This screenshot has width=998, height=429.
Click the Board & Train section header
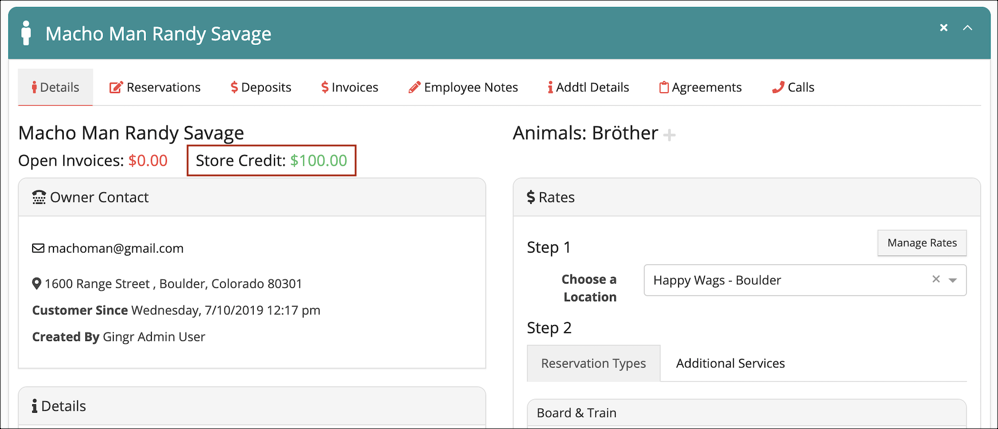click(x=747, y=412)
